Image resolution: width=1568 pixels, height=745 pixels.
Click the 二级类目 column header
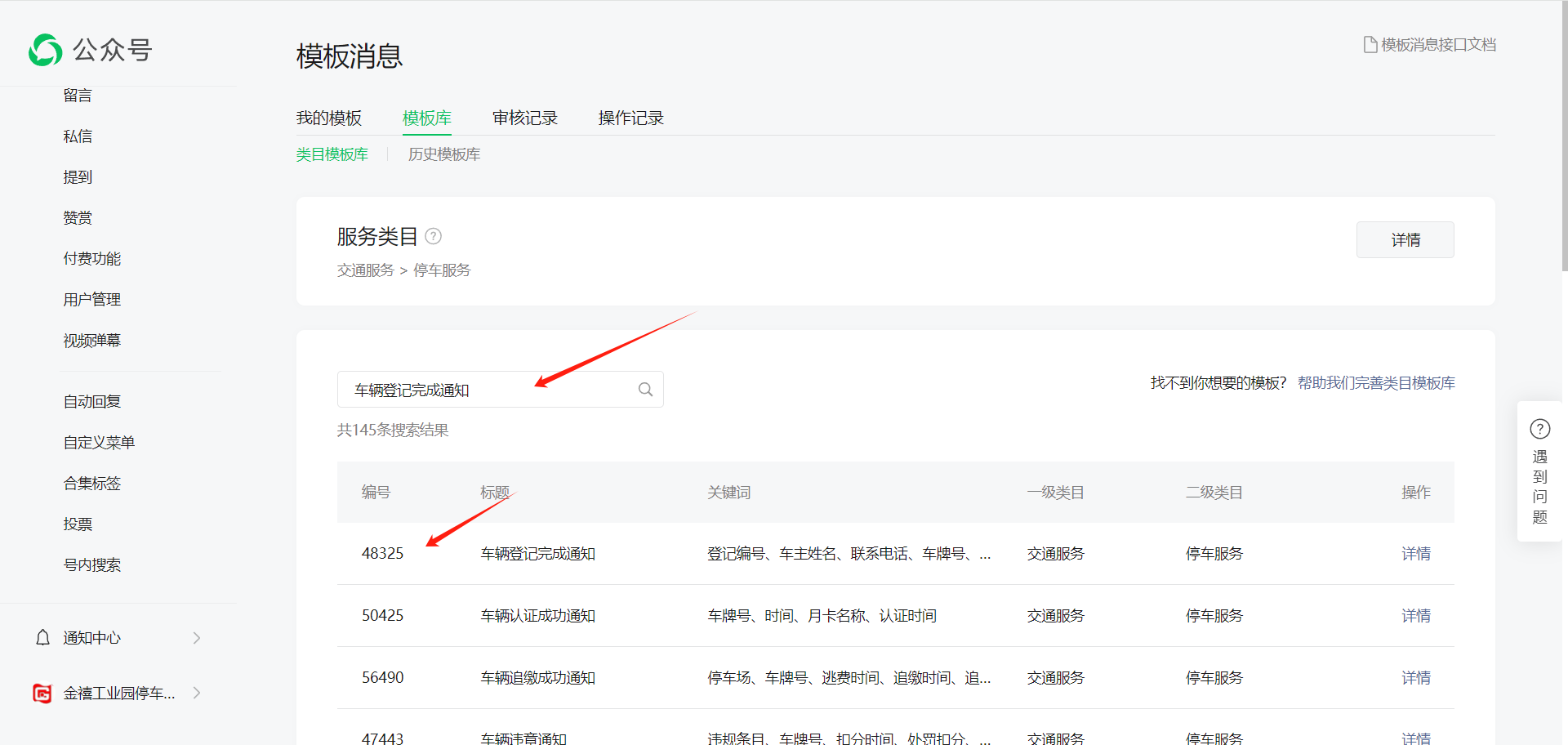[x=1214, y=493]
